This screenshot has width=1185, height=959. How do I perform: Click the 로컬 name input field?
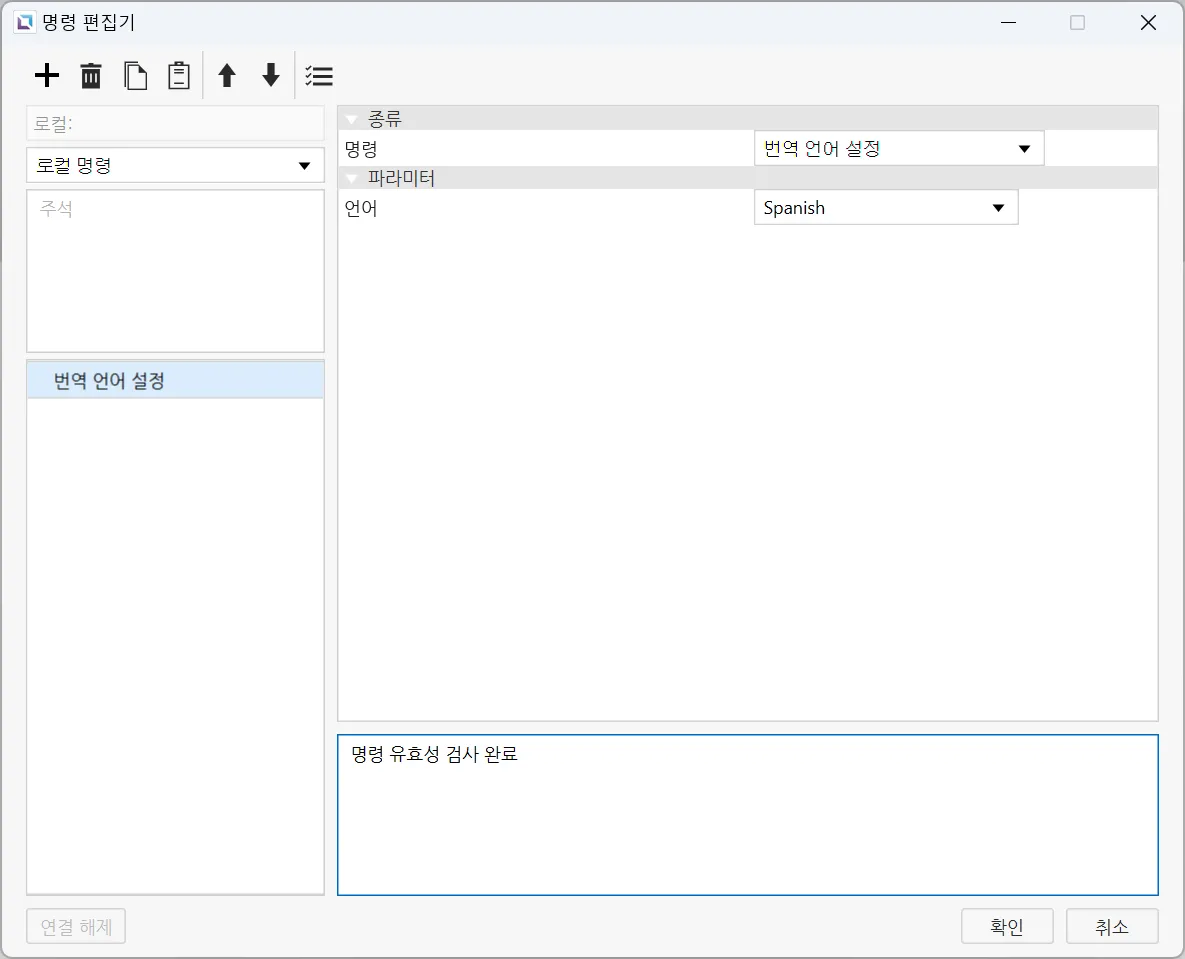click(x=175, y=125)
